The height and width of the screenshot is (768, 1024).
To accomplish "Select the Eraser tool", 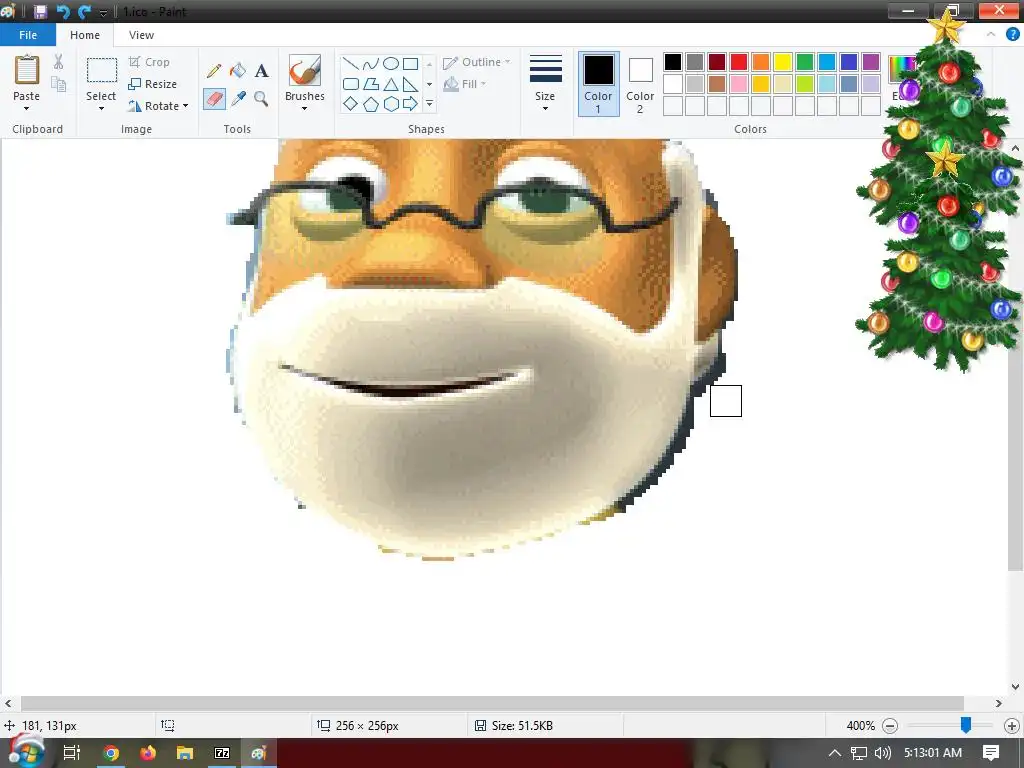I will tap(214, 99).
